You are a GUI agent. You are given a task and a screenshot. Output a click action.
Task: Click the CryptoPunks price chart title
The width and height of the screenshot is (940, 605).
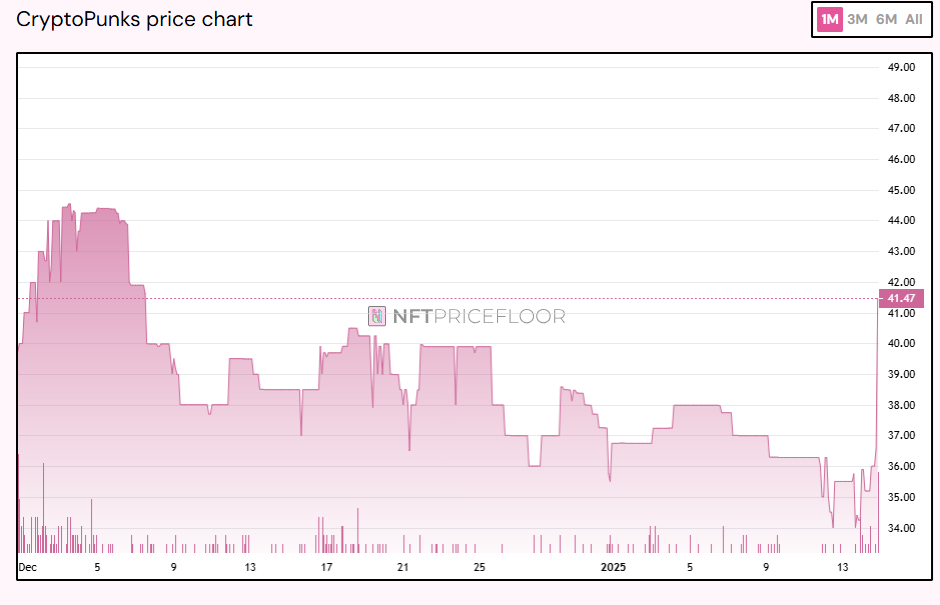click(134, 19)
